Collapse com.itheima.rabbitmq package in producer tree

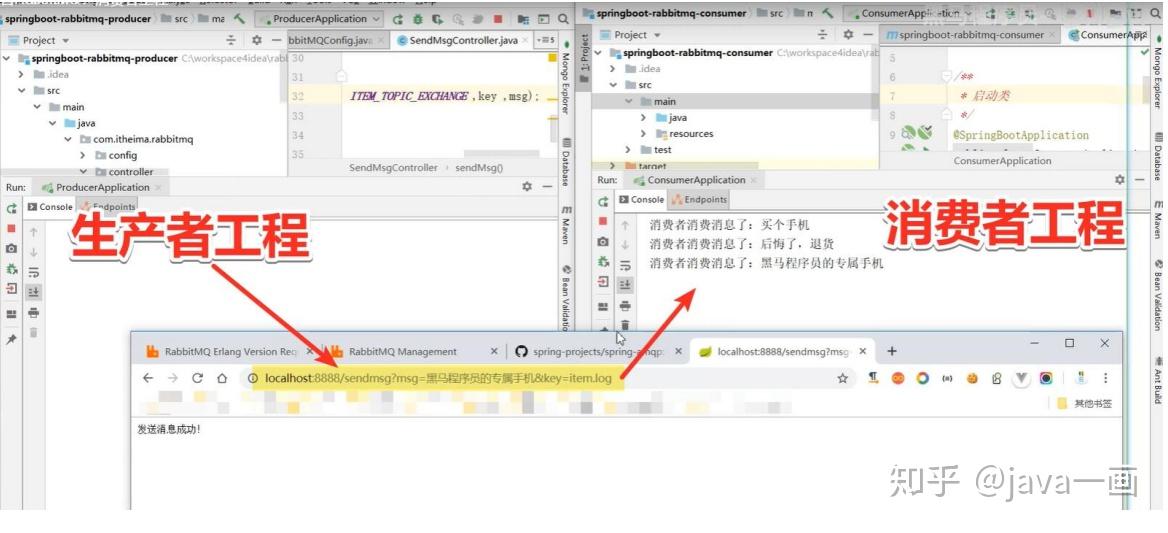(x=67, y=139)
